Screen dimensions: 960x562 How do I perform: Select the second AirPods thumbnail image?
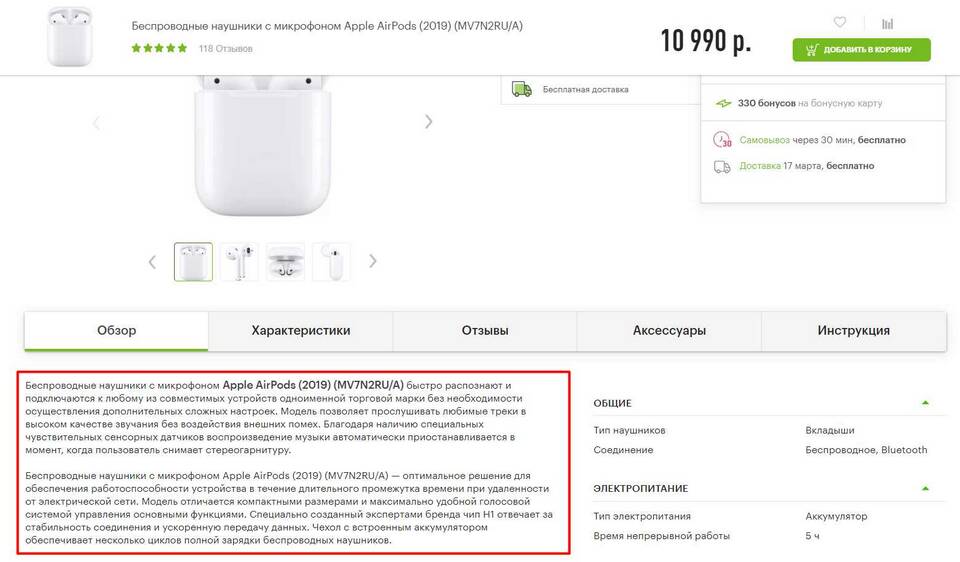click(239, 261)
